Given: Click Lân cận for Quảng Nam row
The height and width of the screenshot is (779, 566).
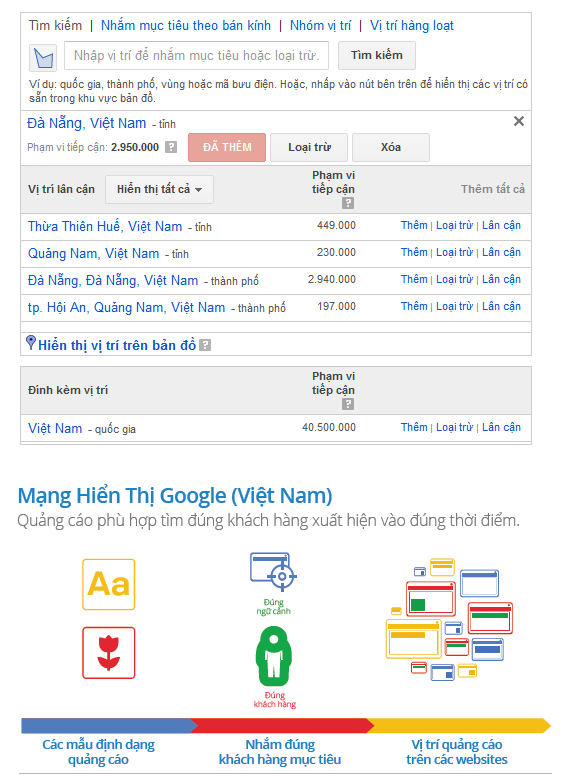Looking at the screenshot, I should click(501, 252).
